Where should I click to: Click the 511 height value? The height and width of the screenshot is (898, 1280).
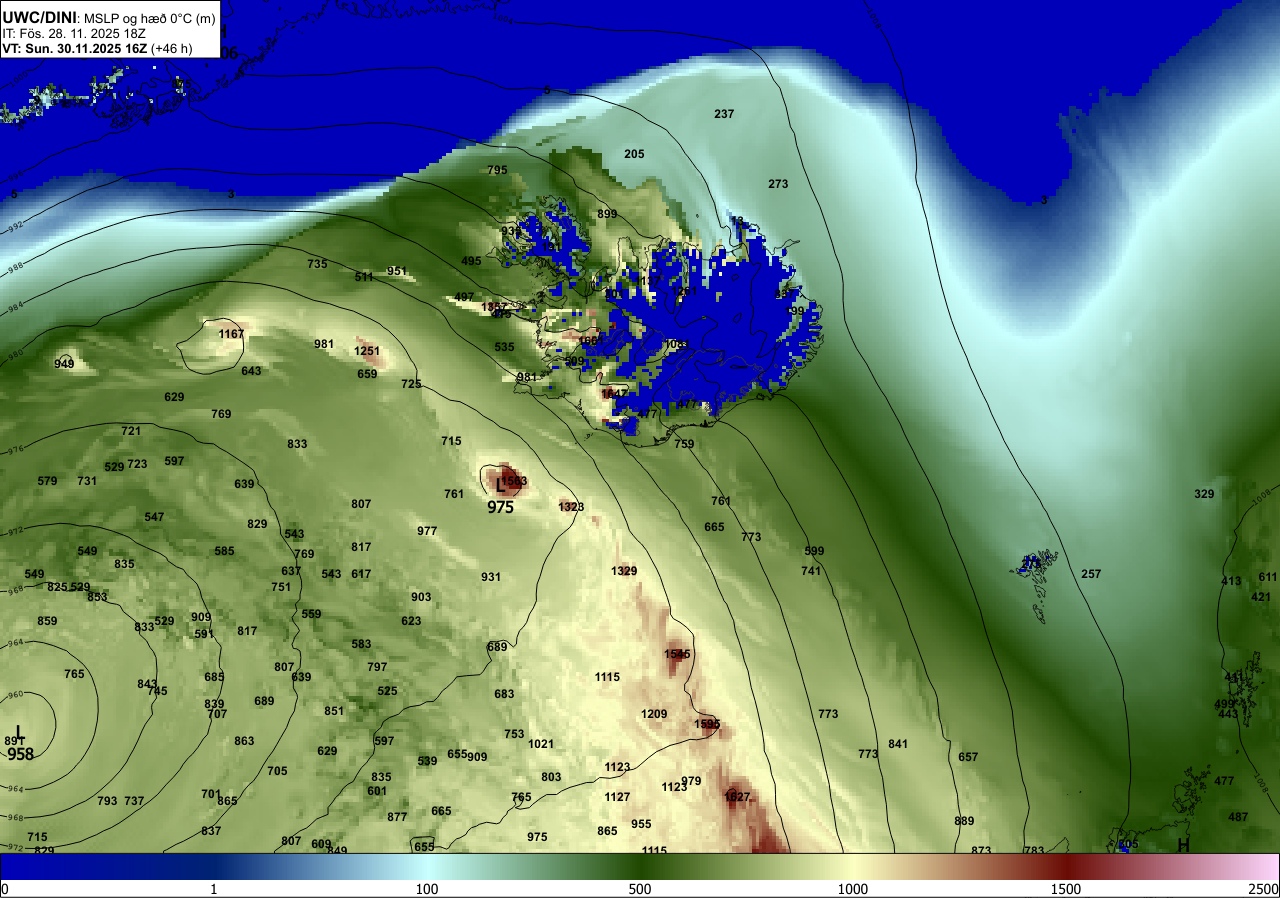(x=364, y=277)
